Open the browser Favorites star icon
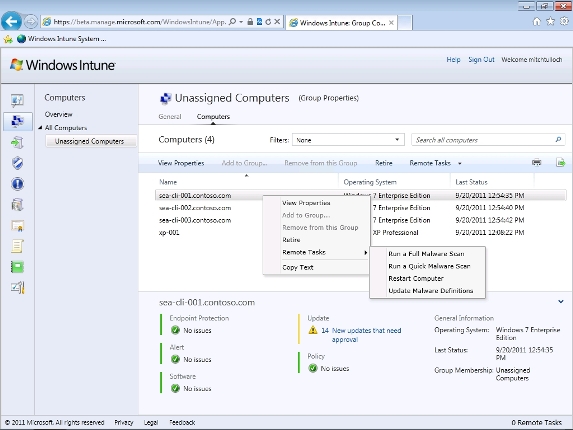 (550, 22)
